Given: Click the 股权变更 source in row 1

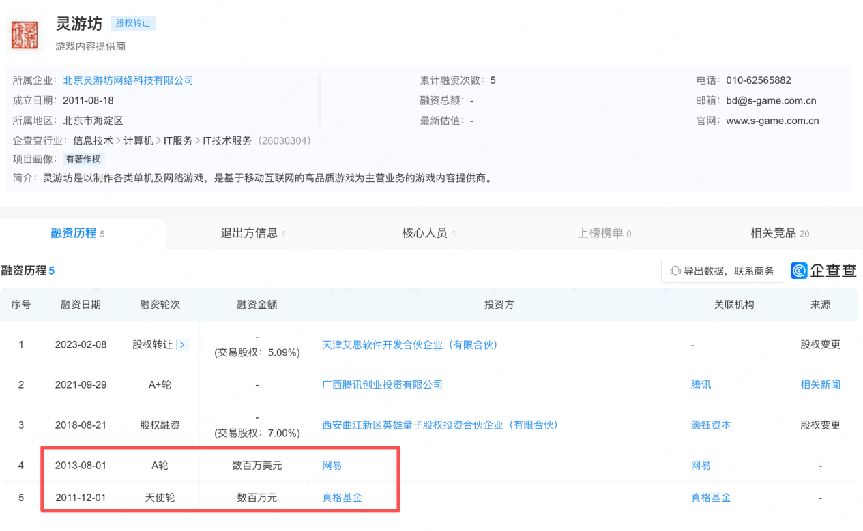Looking at the screenshot, I should [820, 344].
